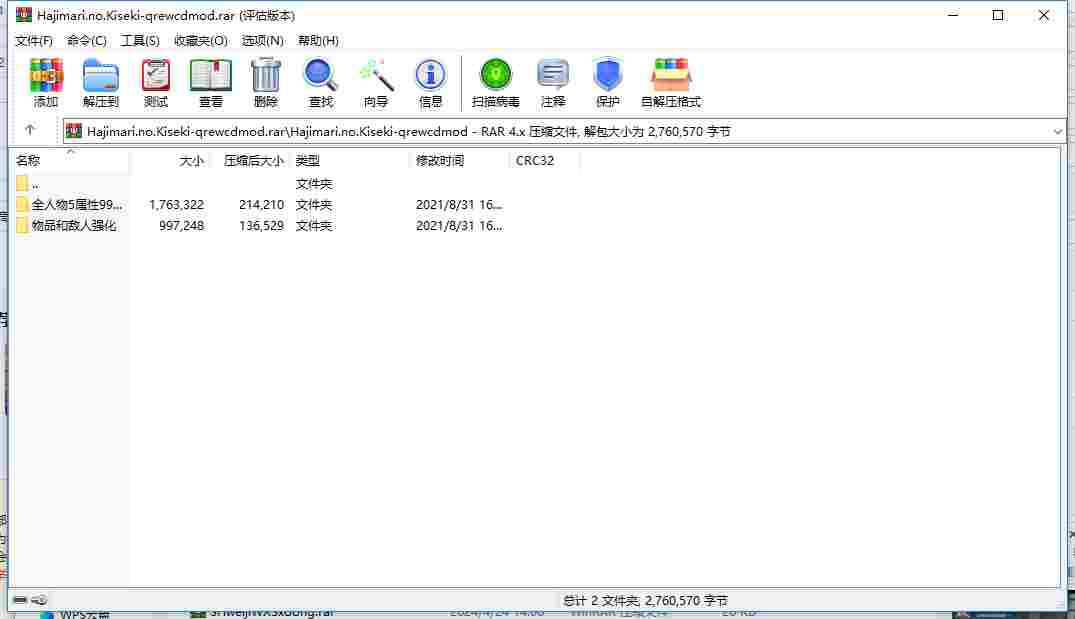
Task: Click the WinRAR title bar app icon
Action: 24,14
